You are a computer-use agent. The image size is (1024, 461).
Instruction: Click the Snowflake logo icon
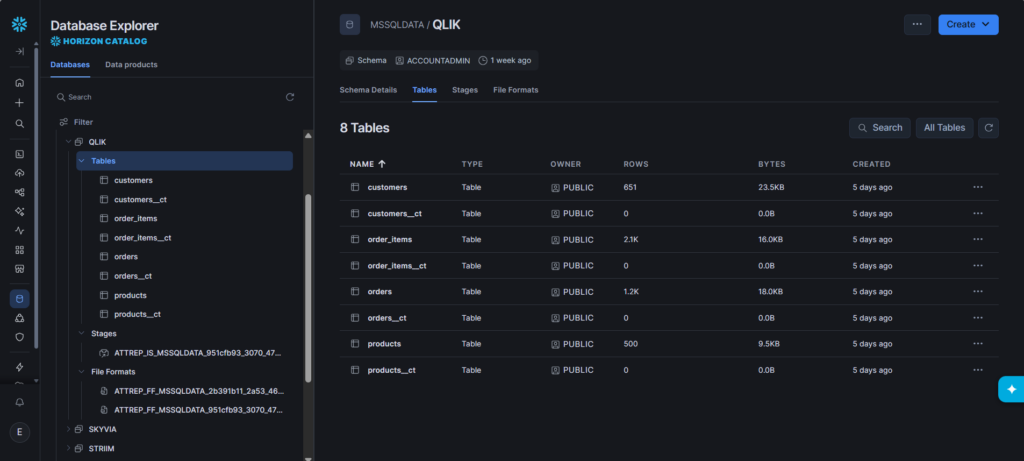point(19,25)
